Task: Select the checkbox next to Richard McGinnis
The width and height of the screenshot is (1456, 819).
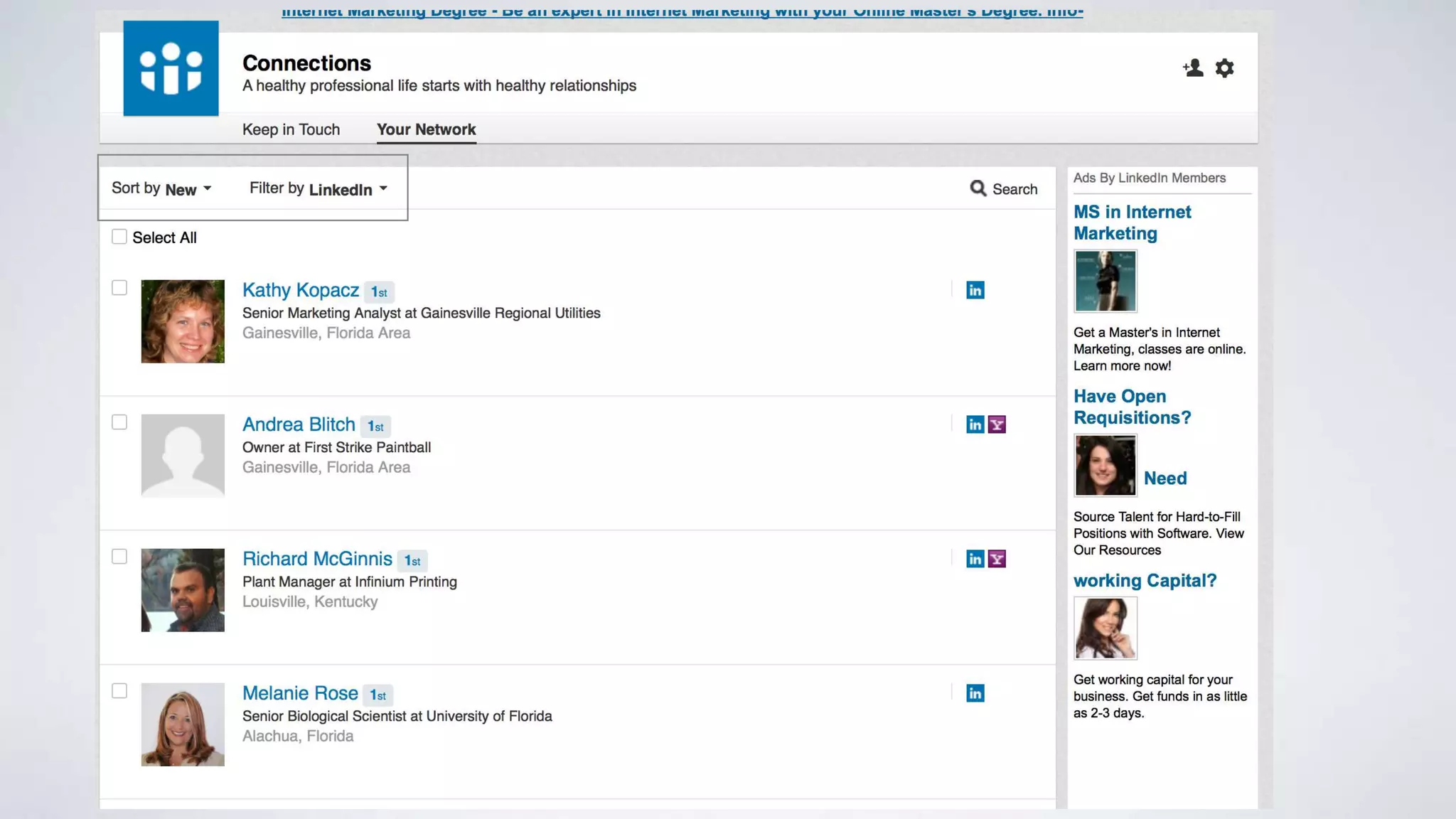Action: [x=119, y=557]
